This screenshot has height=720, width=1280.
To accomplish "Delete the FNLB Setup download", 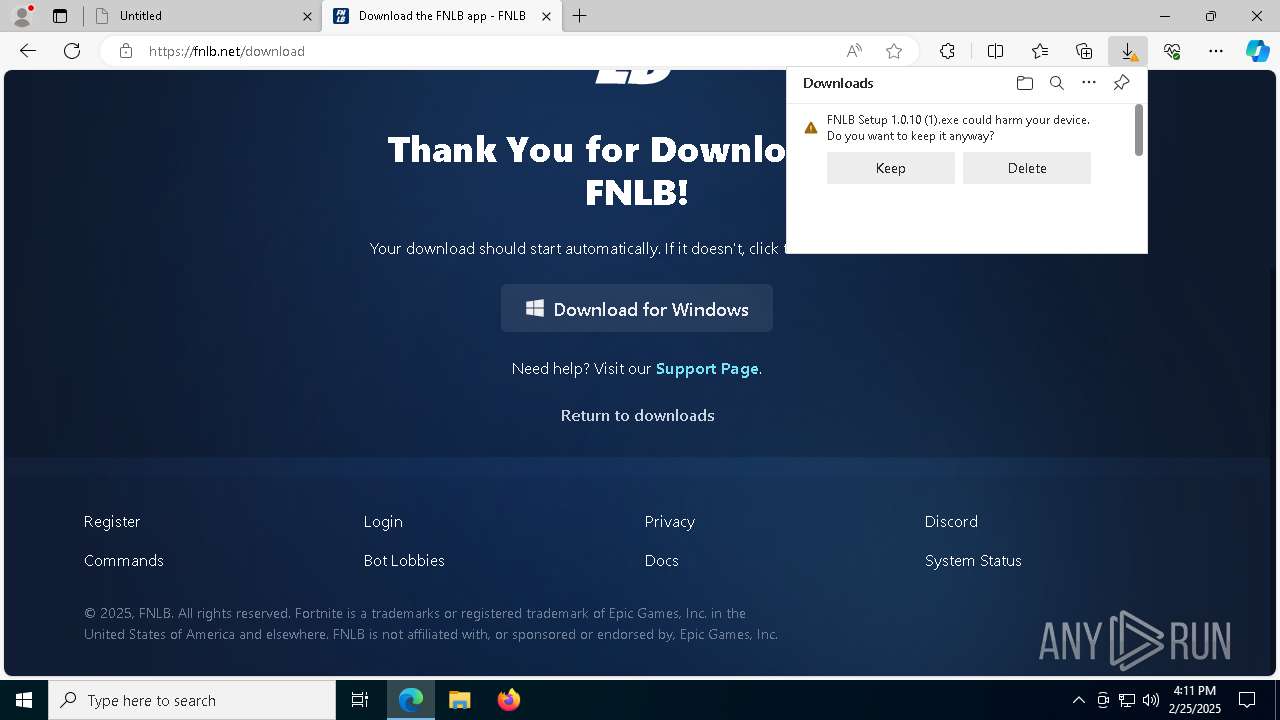I will (x=1027, y=168).
